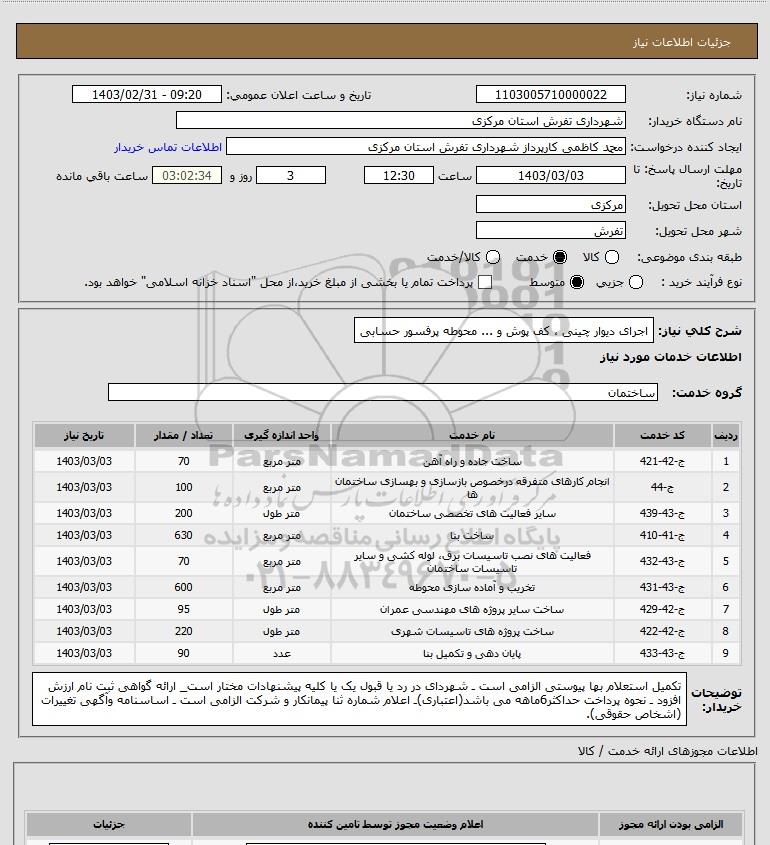Viewport: 770px width, 845px height.
Task: Click service name تخریب و آماده سازی محوطه
Action: [472, 587]
